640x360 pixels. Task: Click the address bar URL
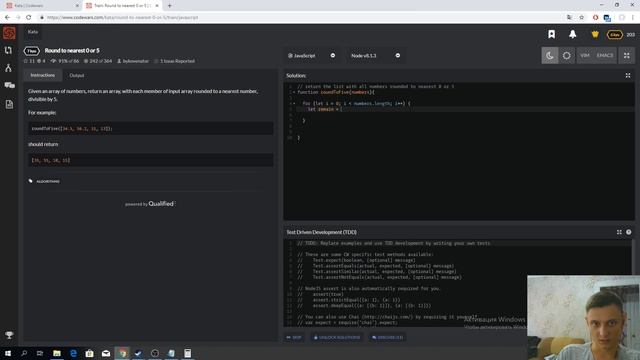[x=122, y=18]
